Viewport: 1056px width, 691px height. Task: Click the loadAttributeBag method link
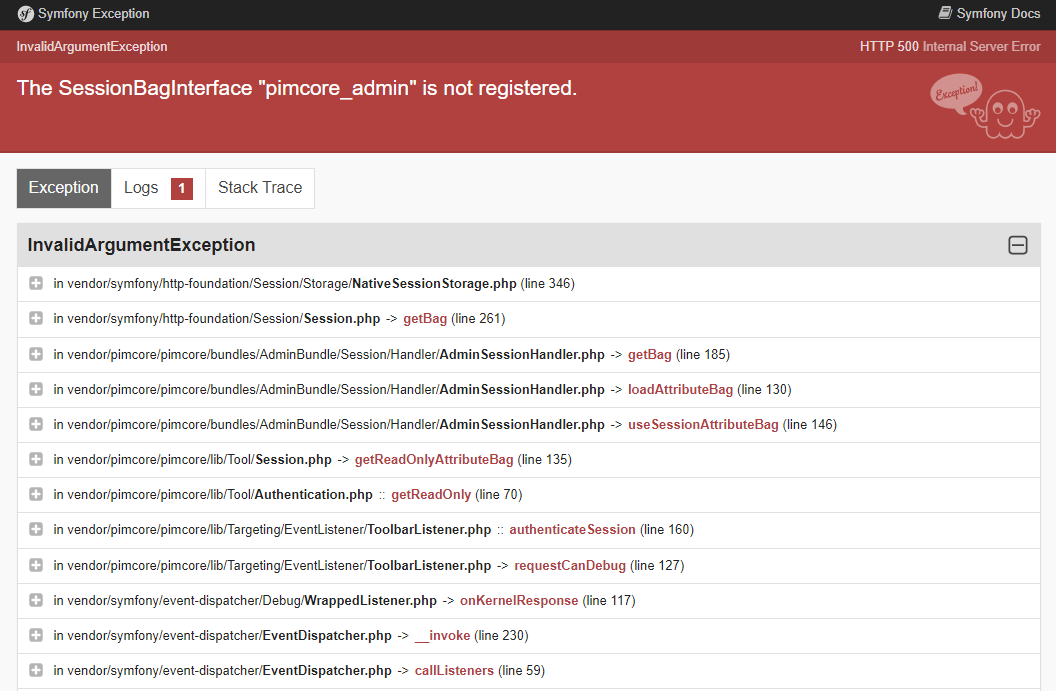click(x=680, y=389)
